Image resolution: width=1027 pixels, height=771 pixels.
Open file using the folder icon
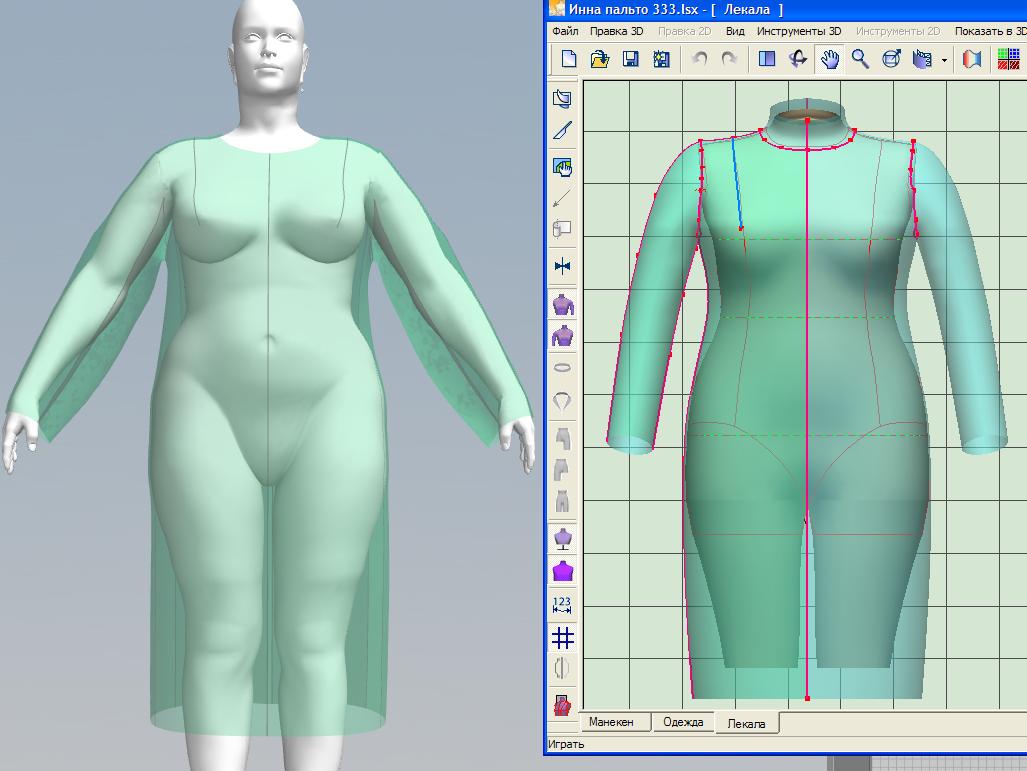(x=599, y=59)
